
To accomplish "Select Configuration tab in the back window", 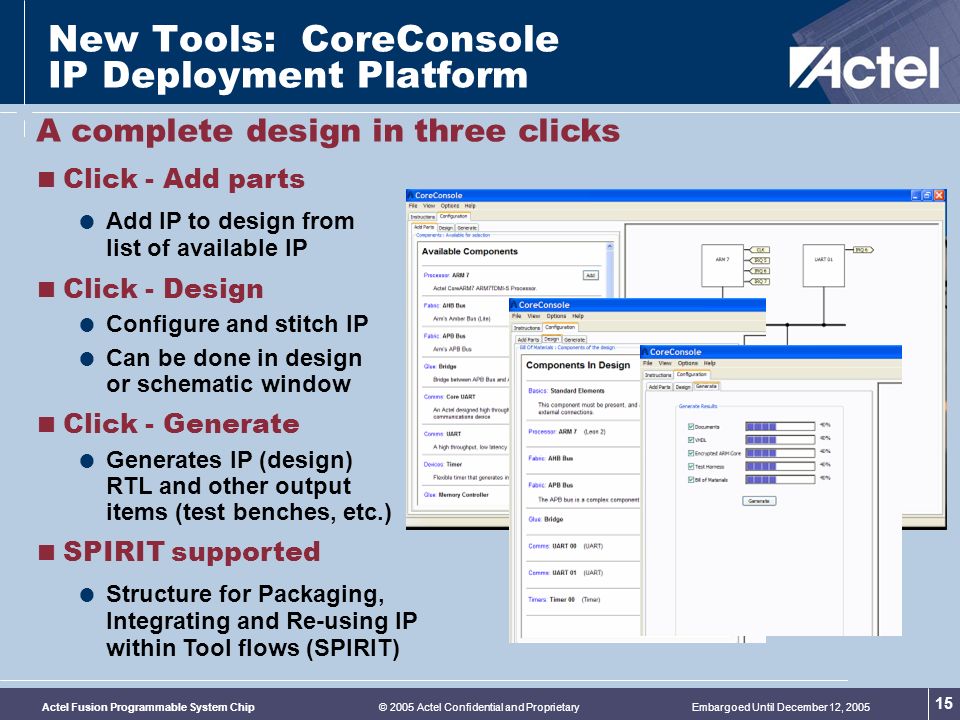I will click(x=454, y=216).
